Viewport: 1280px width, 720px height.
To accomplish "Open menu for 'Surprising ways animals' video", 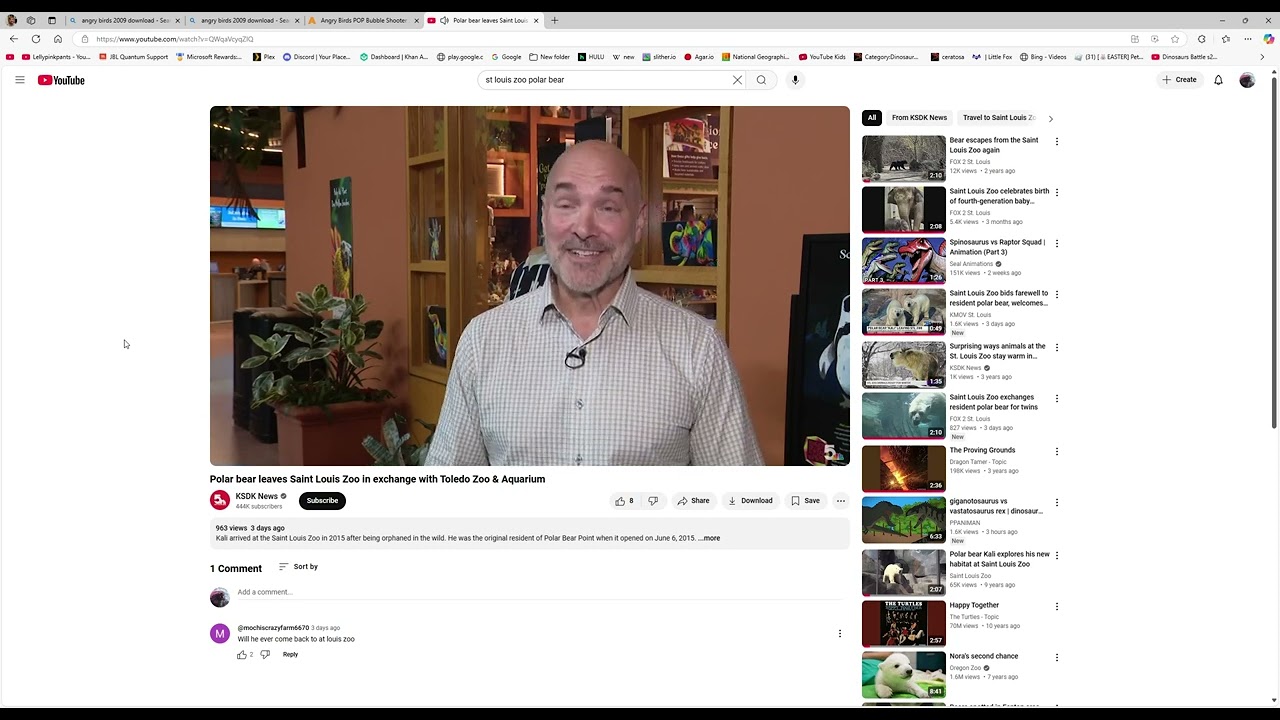I will click(1057, 348).
